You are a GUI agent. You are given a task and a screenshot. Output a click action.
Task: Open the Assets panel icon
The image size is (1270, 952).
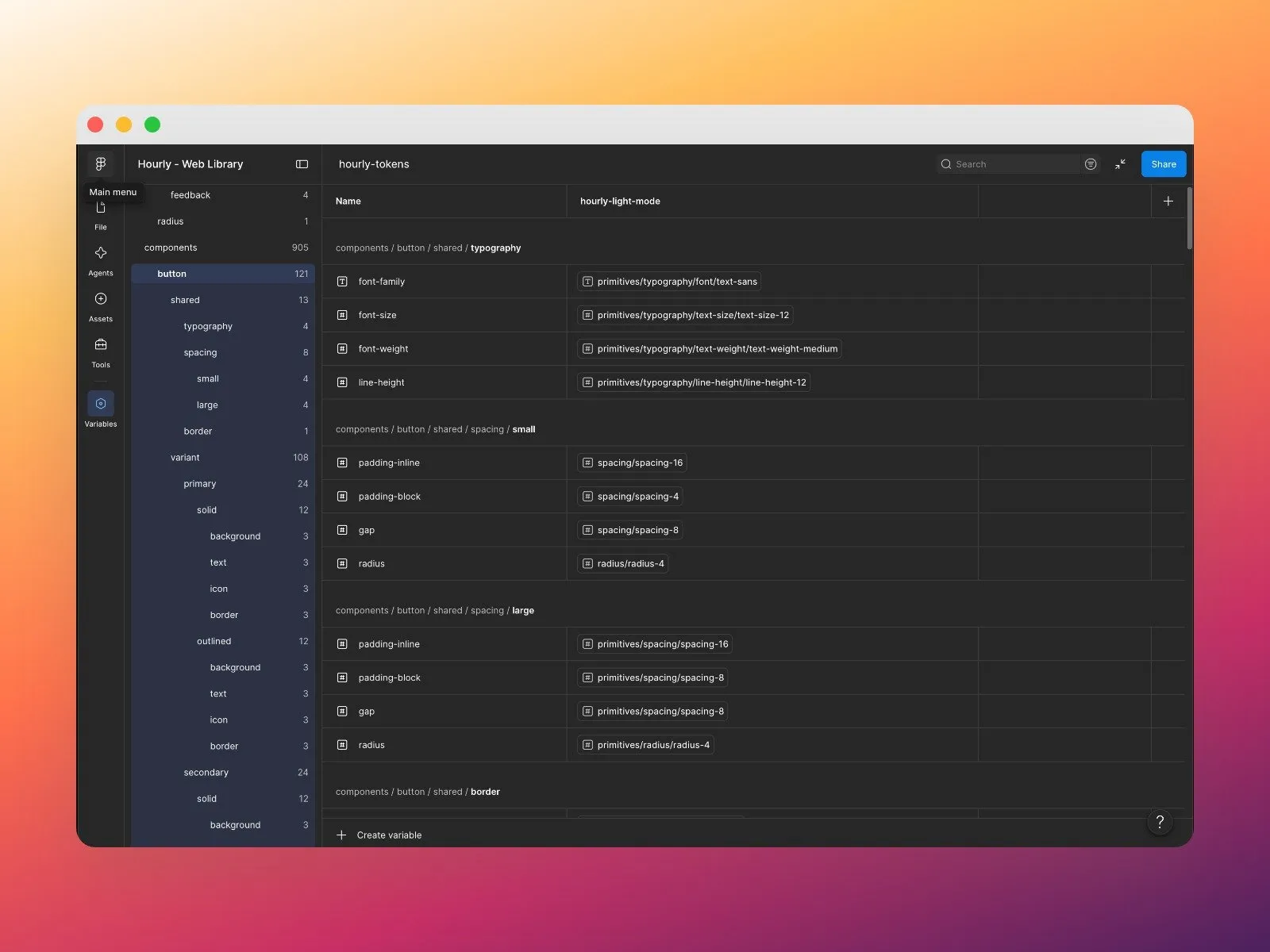pos(101,299)
